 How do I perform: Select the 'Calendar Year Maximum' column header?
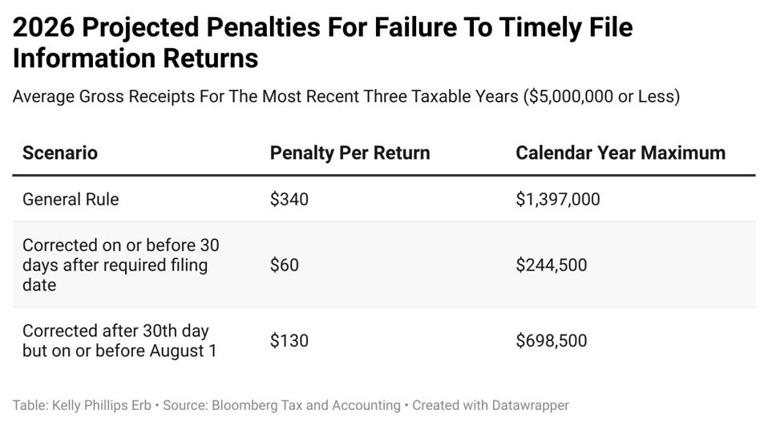[x=620, y=153]
